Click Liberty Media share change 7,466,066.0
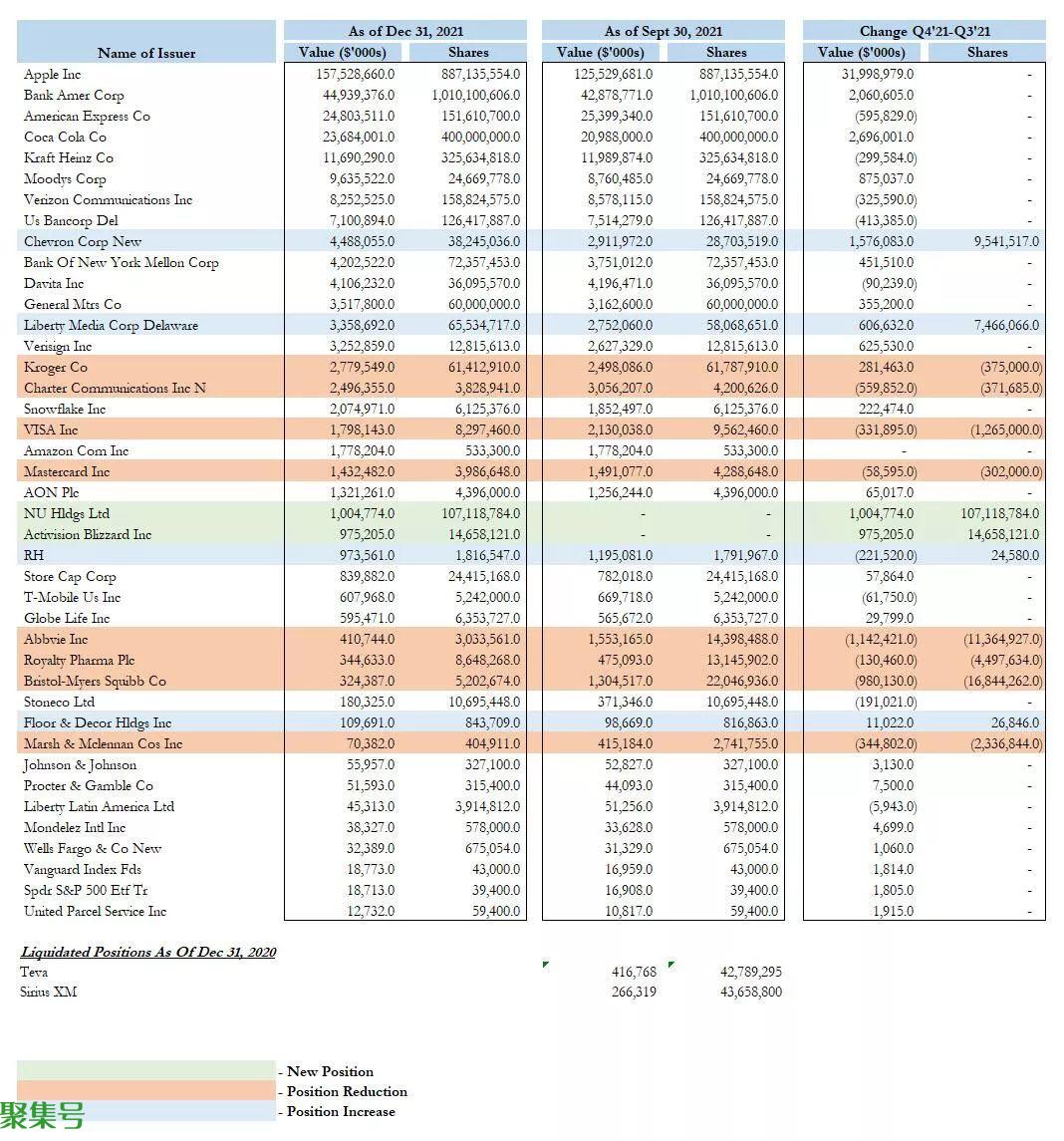Image resolution: width=1064 pixels, height=1141 pixels. (x=1006, y=325)
